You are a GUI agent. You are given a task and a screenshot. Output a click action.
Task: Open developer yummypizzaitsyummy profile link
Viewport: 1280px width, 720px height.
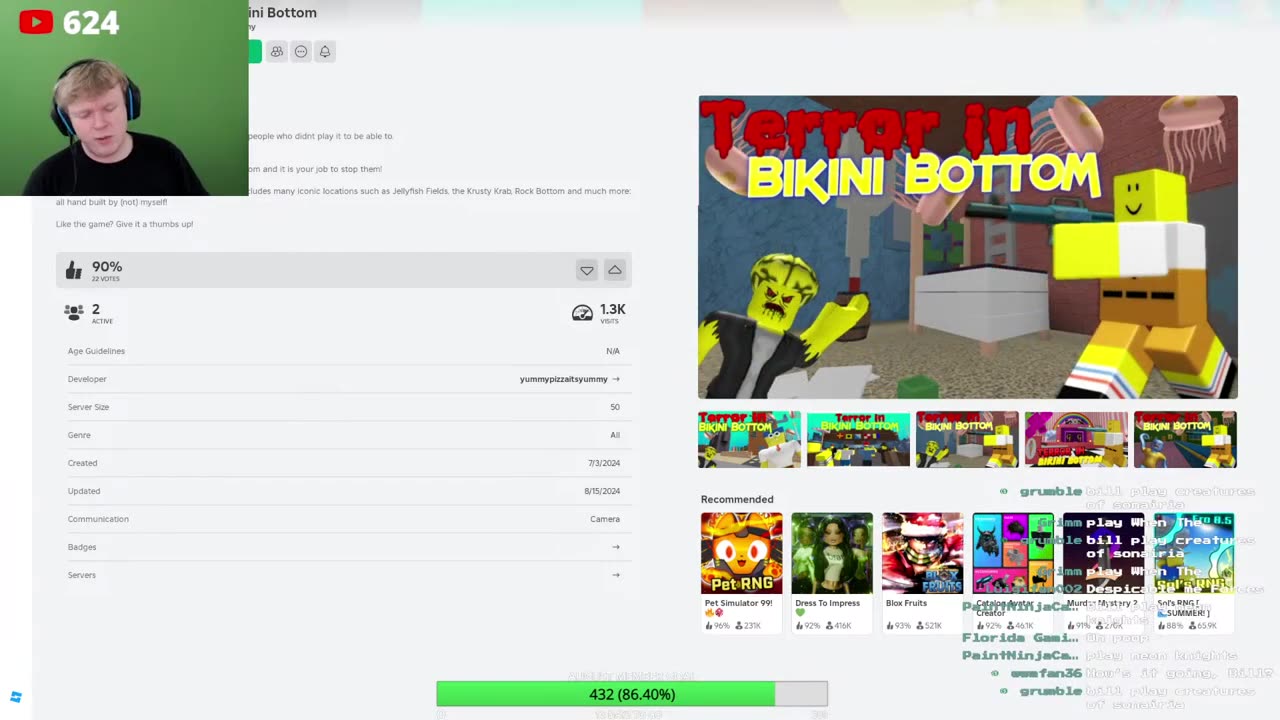[564, 379]
